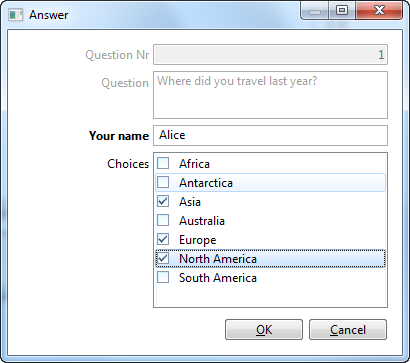Uncheck the North America checkbox
The height and width of the screenshot is (363, 410).
pyautogui.click(x=163, y=258)
